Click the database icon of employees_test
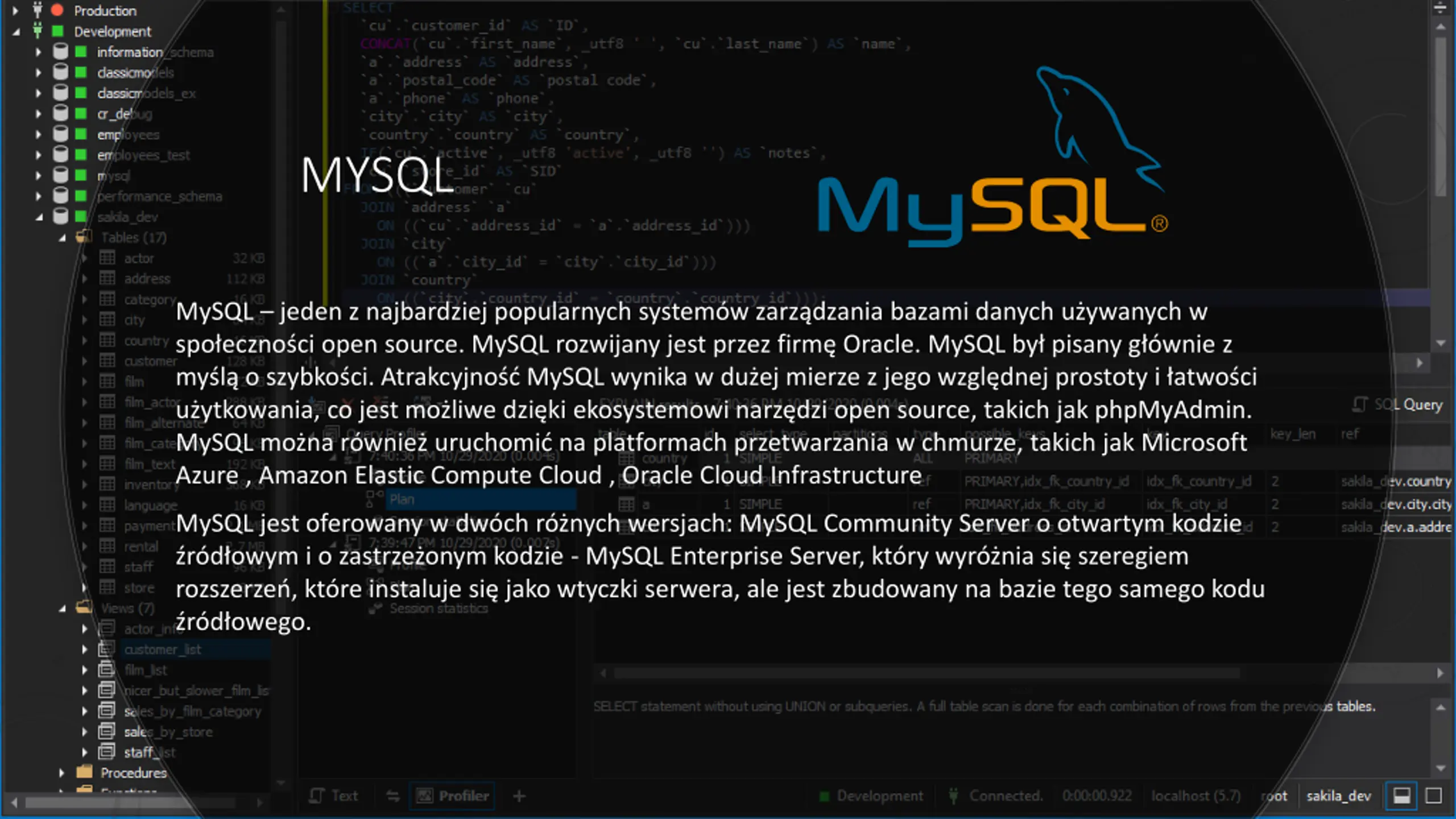The height and width of the screenshot is (819, 1456). [x=60, y=154]
